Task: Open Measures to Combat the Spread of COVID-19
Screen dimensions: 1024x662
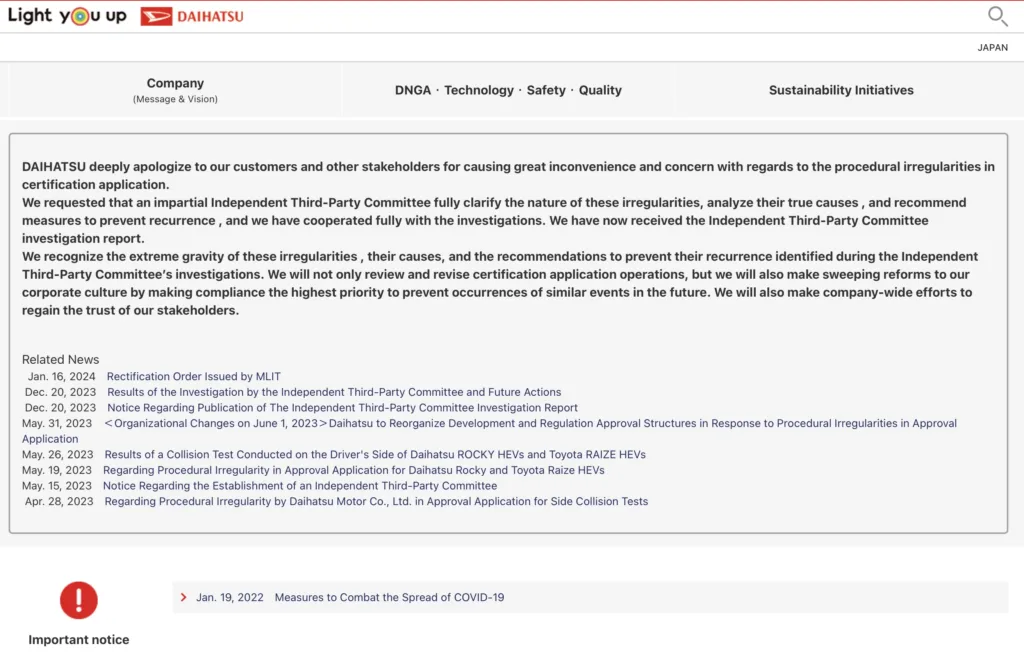Action: click(x=389, y=597)
